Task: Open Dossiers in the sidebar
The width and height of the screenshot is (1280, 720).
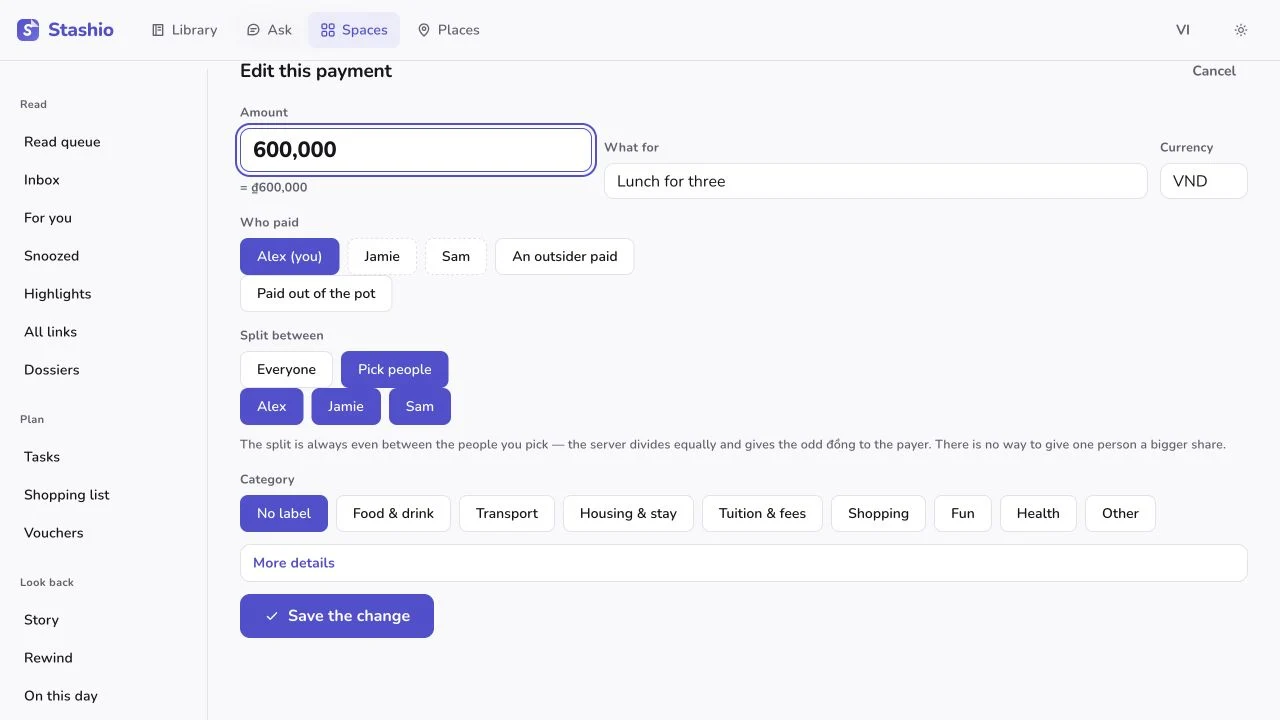Action: pyautogui.click(x=104, y=370)
